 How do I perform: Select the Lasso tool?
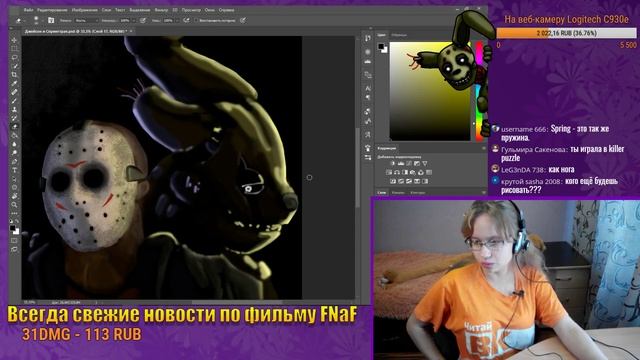point(14,58)
